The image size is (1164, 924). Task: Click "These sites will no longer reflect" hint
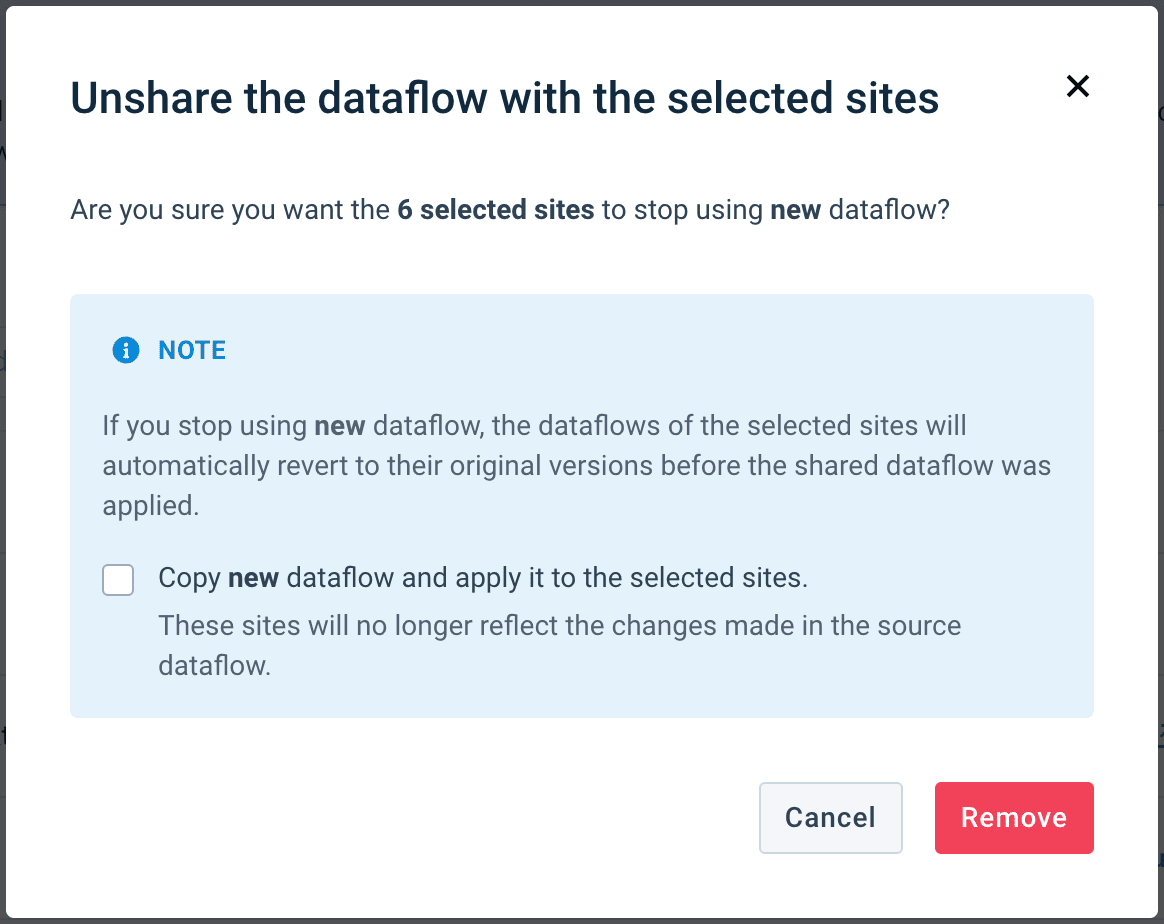pyautogui.click(x=380, y=626)
